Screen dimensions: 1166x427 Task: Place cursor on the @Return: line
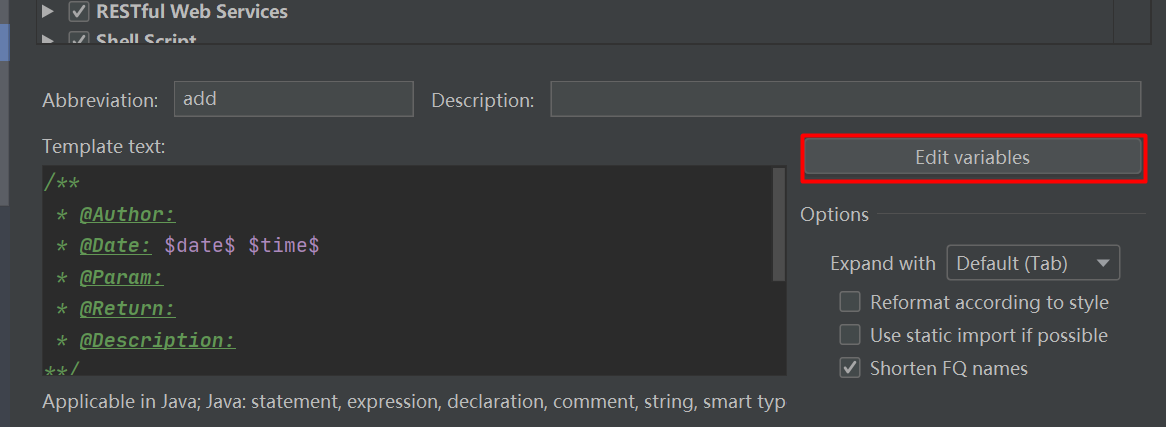127,309
